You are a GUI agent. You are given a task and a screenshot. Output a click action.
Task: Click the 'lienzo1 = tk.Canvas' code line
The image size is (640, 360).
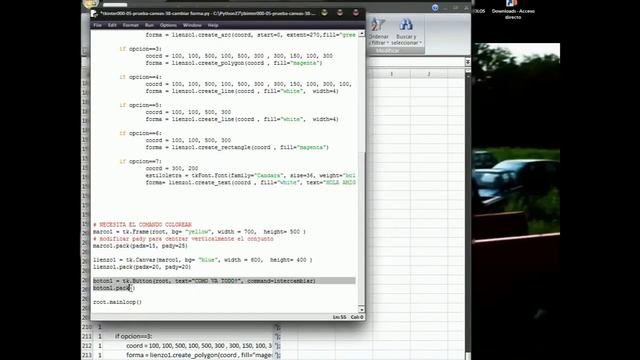pos(202,260)
